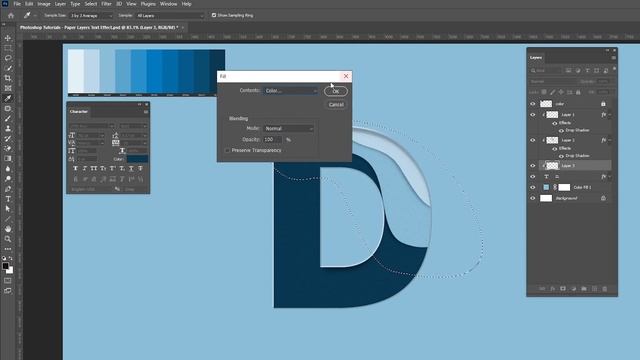This screenshot has height=360, width=640.
Task: Click the Character panel text color swatch
Action: [137, 159]
